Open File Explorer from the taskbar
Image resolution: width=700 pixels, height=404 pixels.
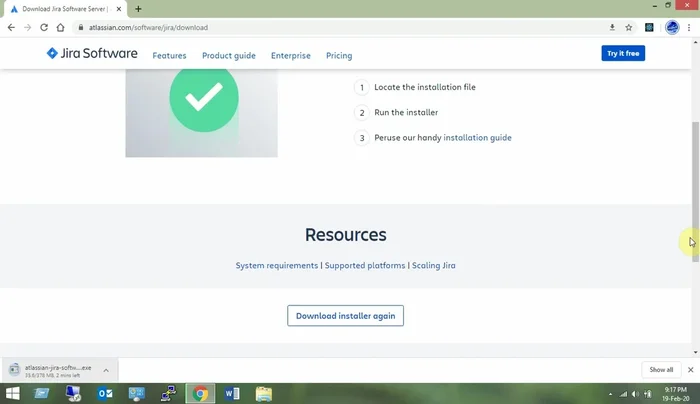[264, 394]
